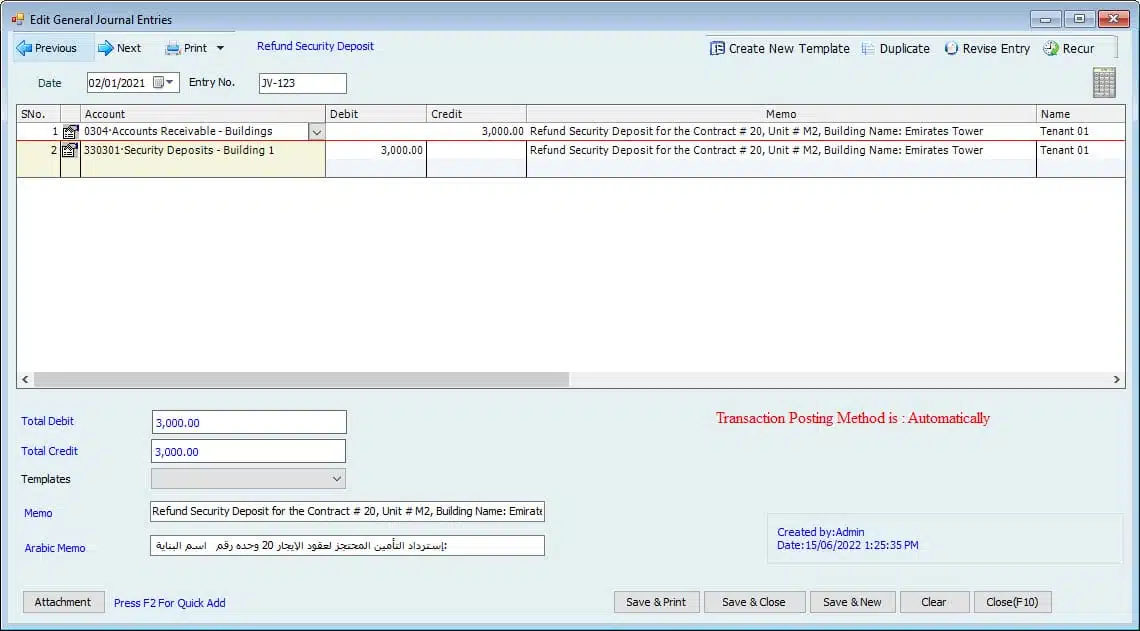The width and height of the screenshot is (1140, 631).
Task: Open the calculator icon
Action: point(1104,83)
